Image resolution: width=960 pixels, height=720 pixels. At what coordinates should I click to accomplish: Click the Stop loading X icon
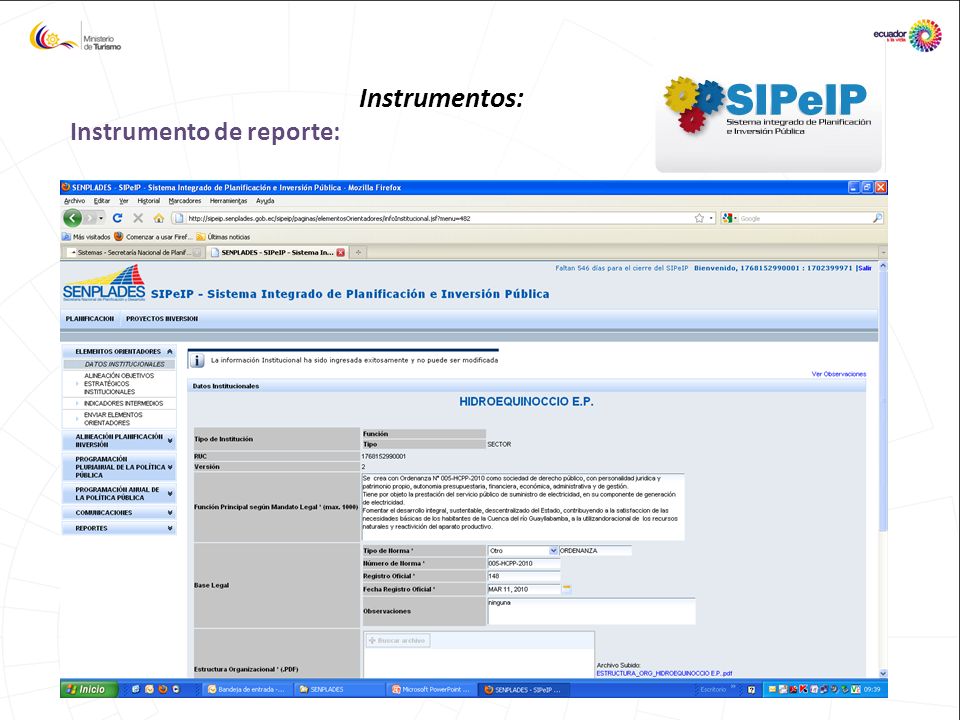pos(138,218)
